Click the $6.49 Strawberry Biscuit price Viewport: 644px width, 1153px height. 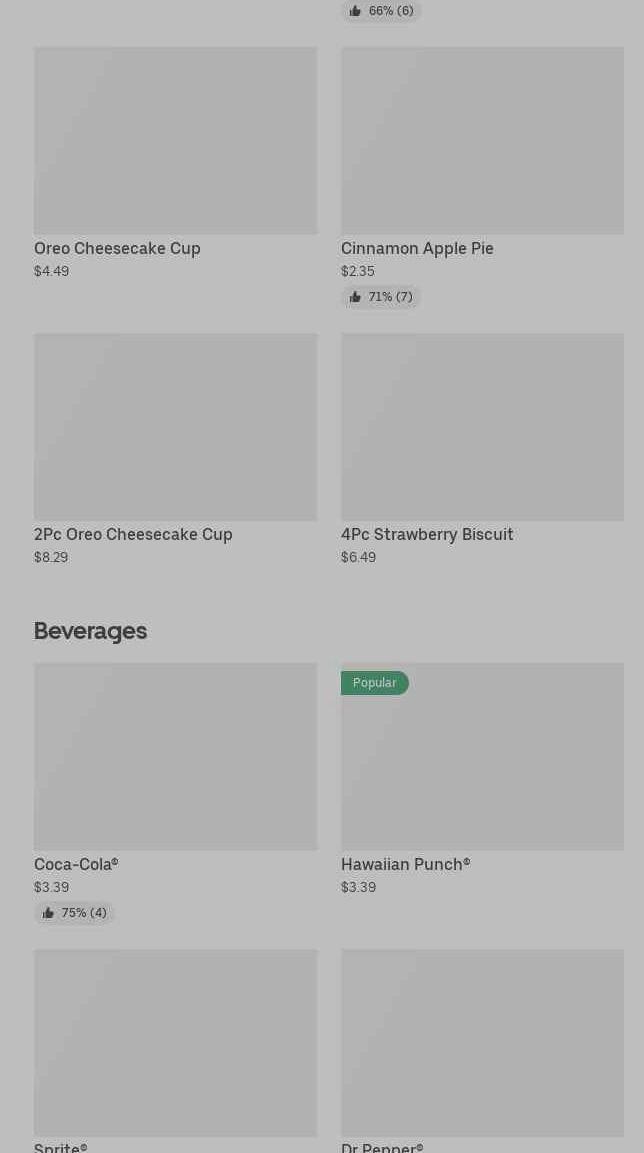click(x=358, y=558)
